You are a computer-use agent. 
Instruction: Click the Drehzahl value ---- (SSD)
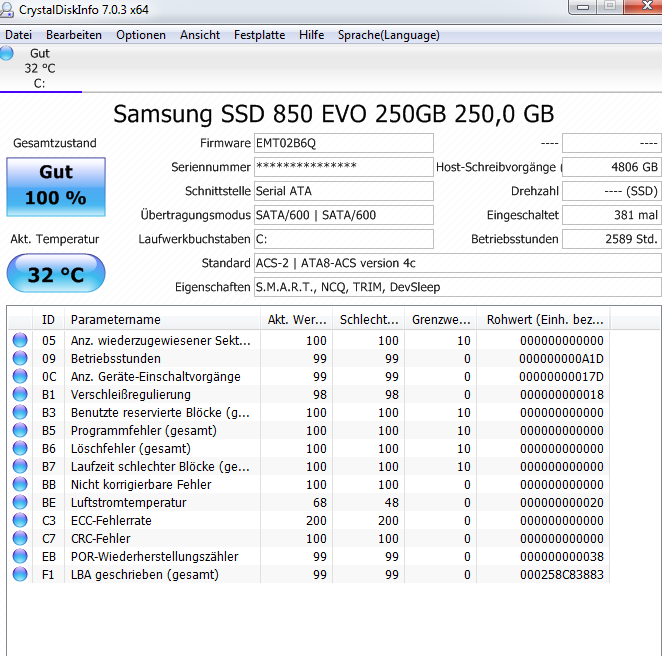point(612,191)
